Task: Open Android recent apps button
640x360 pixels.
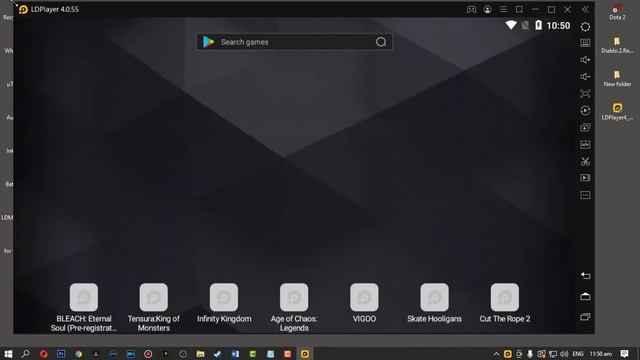Action: 585,317
